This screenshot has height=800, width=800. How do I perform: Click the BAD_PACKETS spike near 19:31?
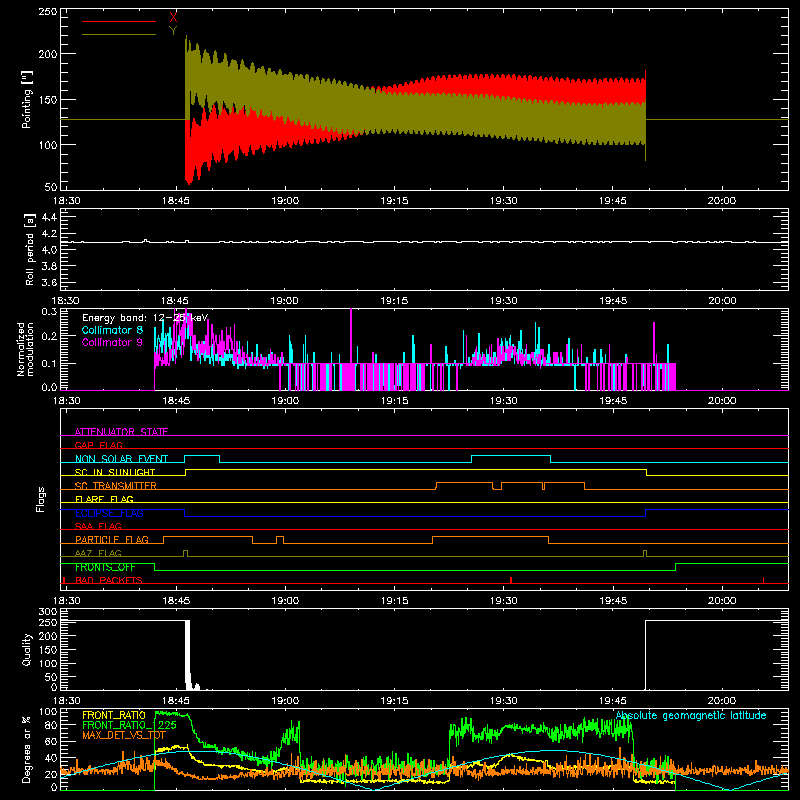[x=511, y=580]
